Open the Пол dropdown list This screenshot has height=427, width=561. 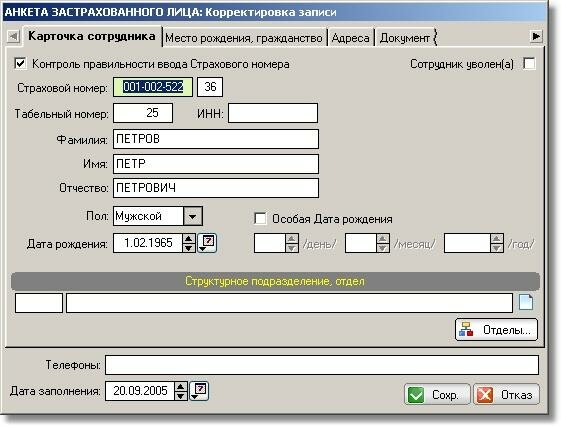(192, 216)
